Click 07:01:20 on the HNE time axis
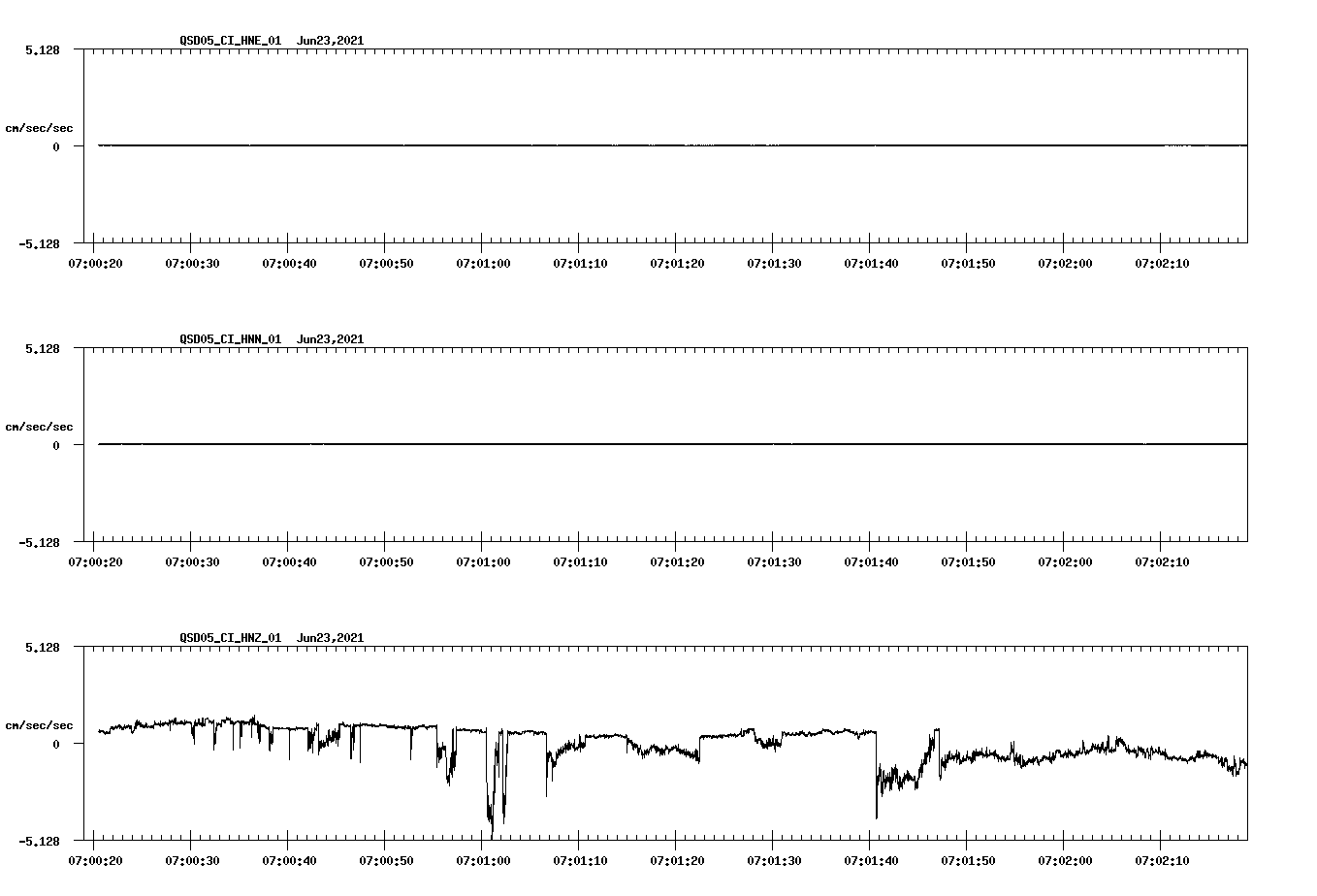The image size is (1317, 896). pyautogui.click(x=677, y=264)
